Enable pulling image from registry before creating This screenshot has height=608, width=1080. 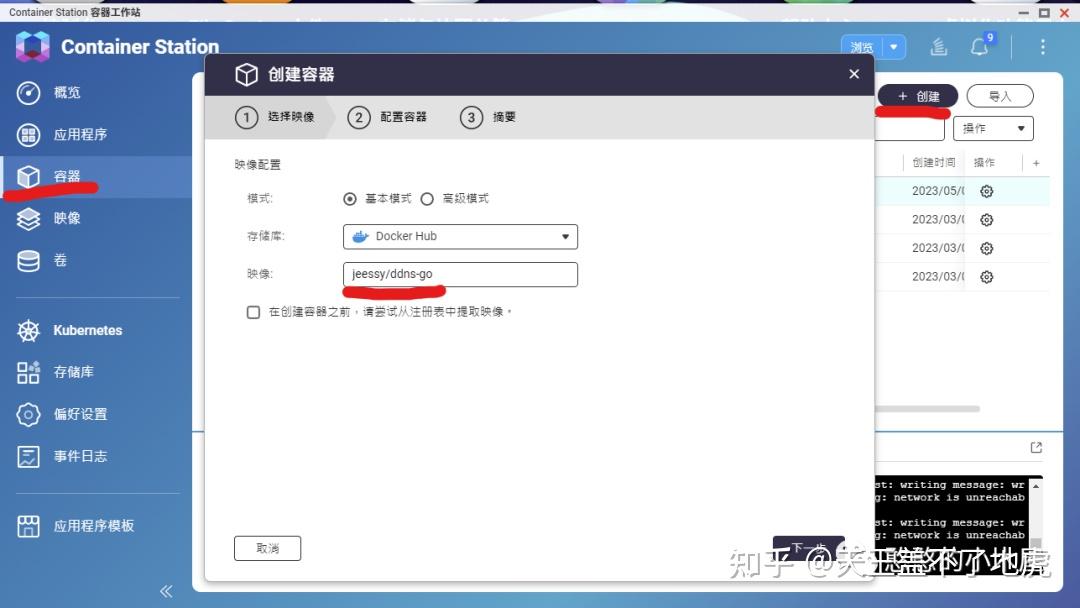253,312
